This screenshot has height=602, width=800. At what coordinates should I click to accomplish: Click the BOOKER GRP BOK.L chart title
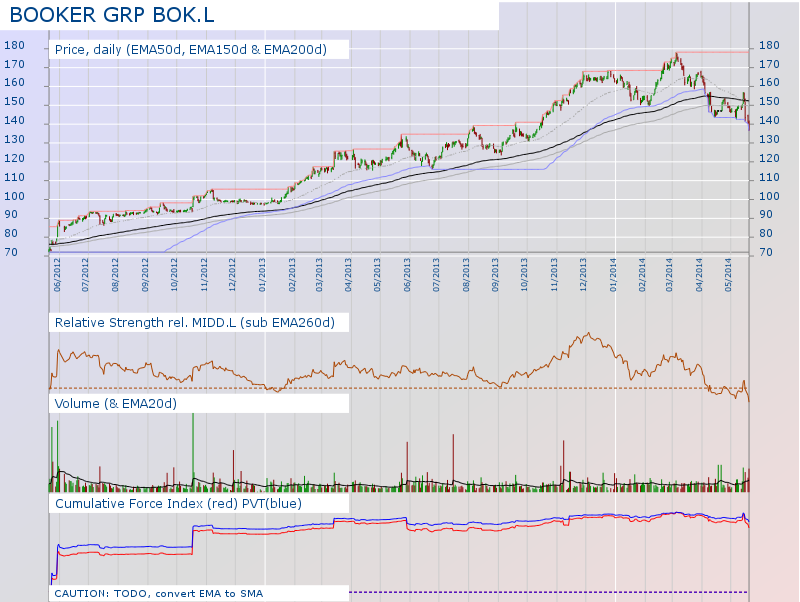112,15
